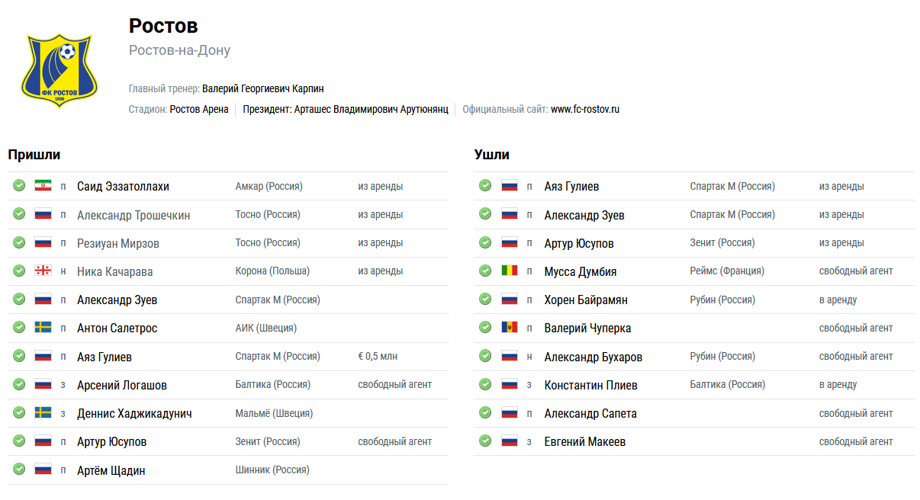Screen dimensions: 920x500
Task: Click Зенит (Россия) in departed Артур Юсупов row
Action: pyautogui.click(x=722, y=242)
